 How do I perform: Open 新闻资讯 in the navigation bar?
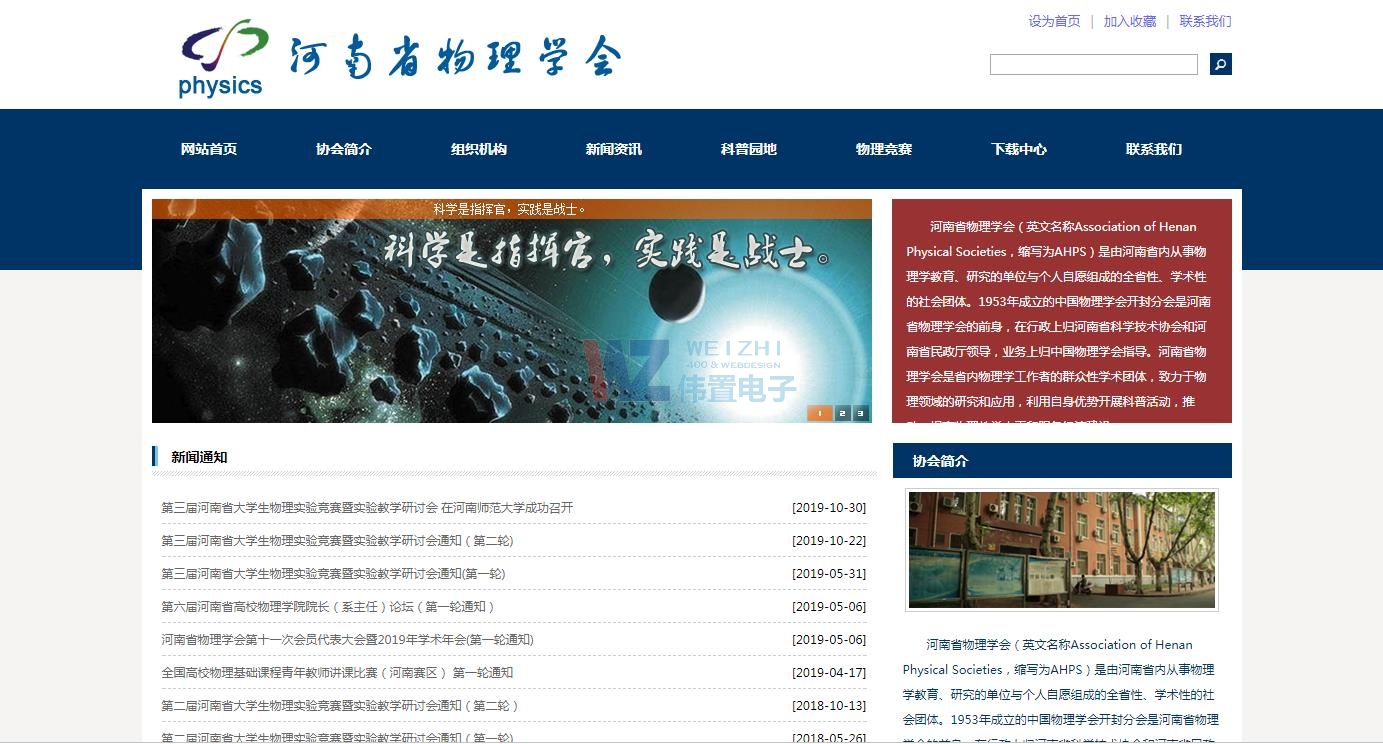(614, 149)
